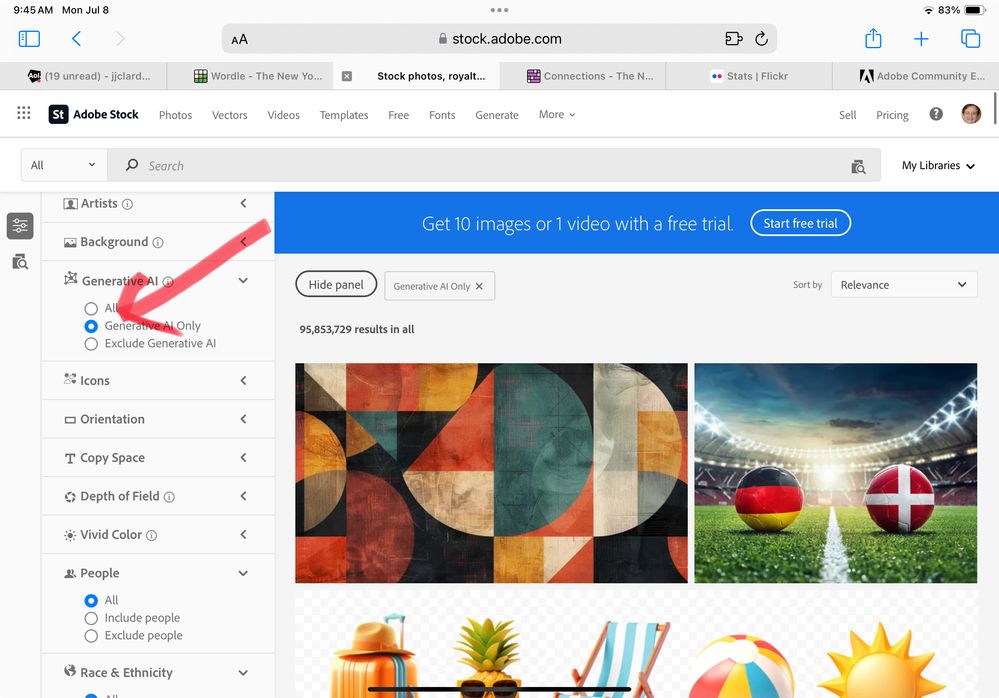Viewport: 999px width, 698px height.
Task: Click the Vivid Color info icon
Action: [x=152, y=536]
